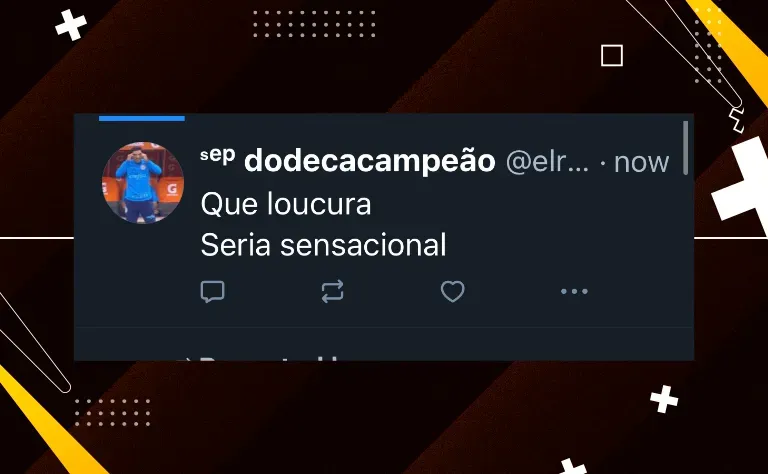Click the truncated @elr... handle
The width and height of the screenshot is (768, 474).
547,162
